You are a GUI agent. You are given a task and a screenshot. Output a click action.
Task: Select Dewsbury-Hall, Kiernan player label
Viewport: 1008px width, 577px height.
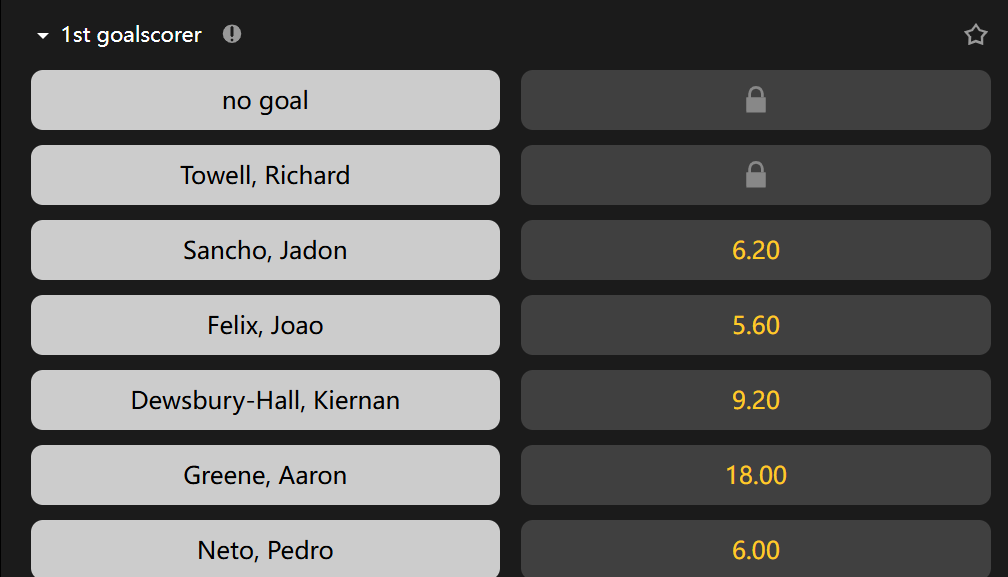click(265, 400)
